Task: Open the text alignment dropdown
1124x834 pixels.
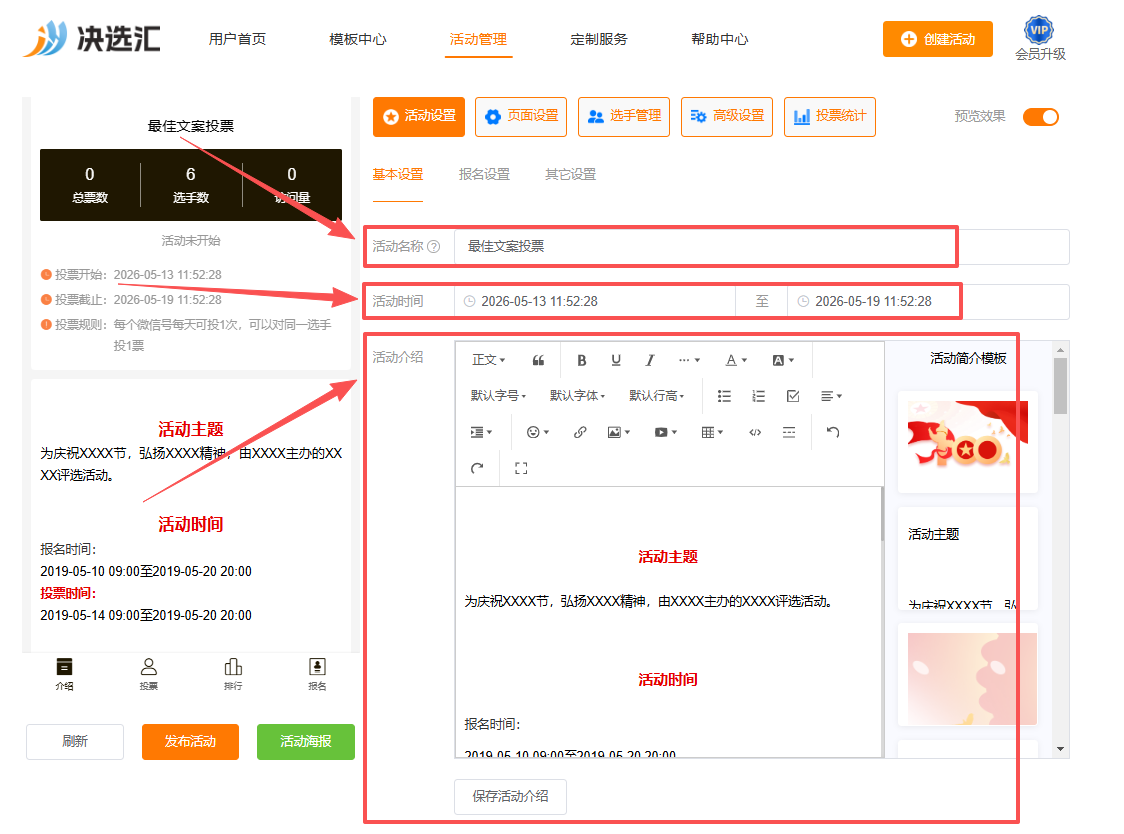Action: tap(831, 396)
